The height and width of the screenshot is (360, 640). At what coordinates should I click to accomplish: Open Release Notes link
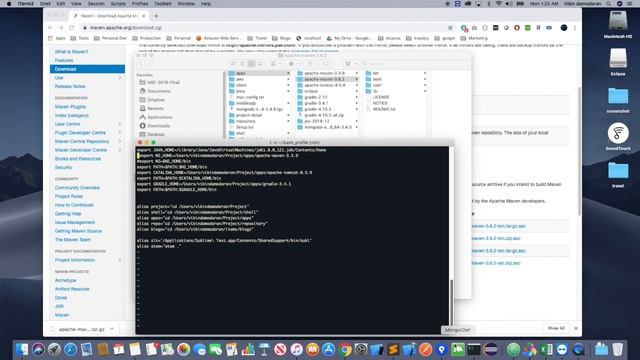(x=70, y=87)
